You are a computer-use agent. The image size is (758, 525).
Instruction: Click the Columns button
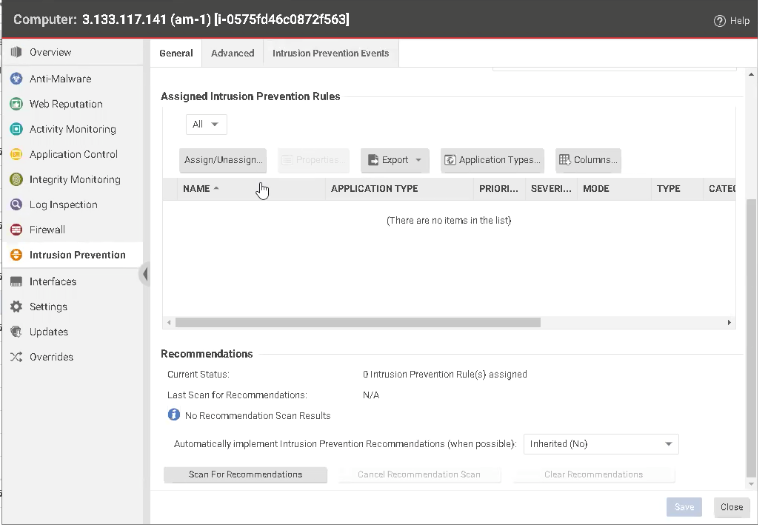tap(588, 160)
